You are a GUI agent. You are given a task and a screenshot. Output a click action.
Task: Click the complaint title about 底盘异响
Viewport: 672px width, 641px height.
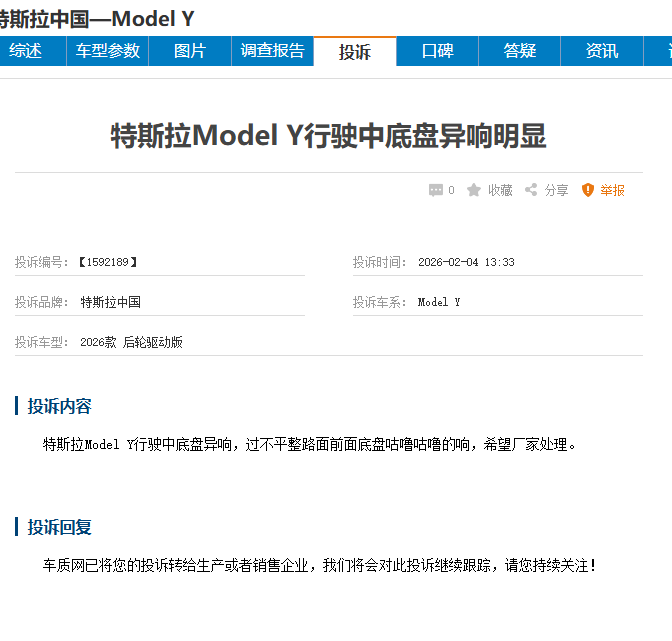[328, 136]
